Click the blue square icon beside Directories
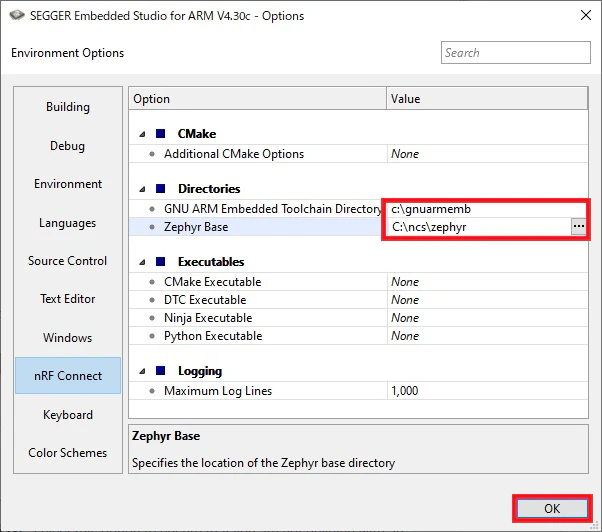The image size is (602, 532). tap(160, 188)
